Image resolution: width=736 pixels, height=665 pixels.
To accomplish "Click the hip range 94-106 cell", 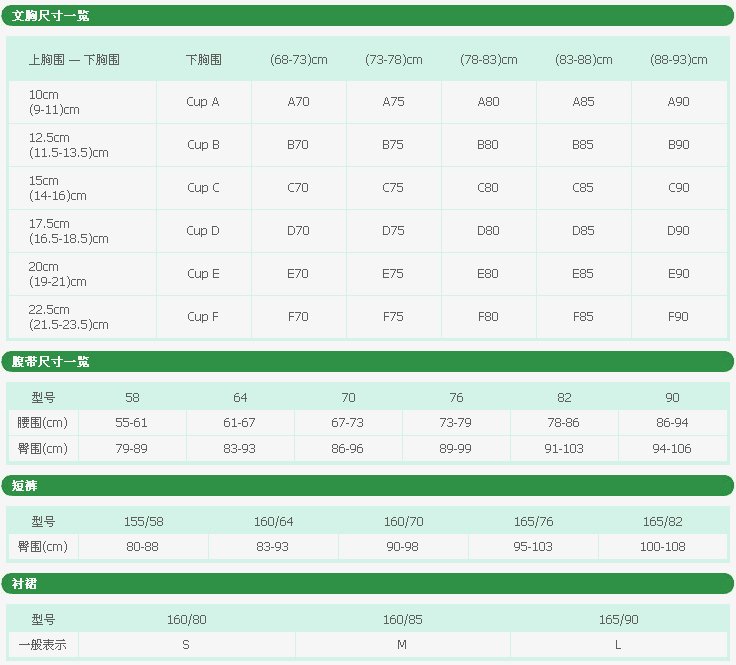I will pyautogui.click(x=672, y=449).
